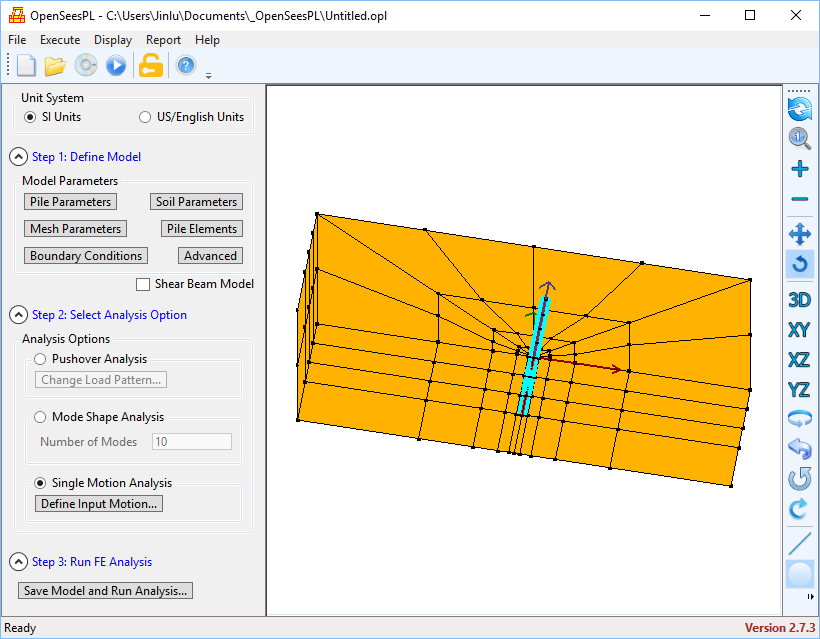
Task: Click the orange unlock padlock icon
Action: click(150, 66)
